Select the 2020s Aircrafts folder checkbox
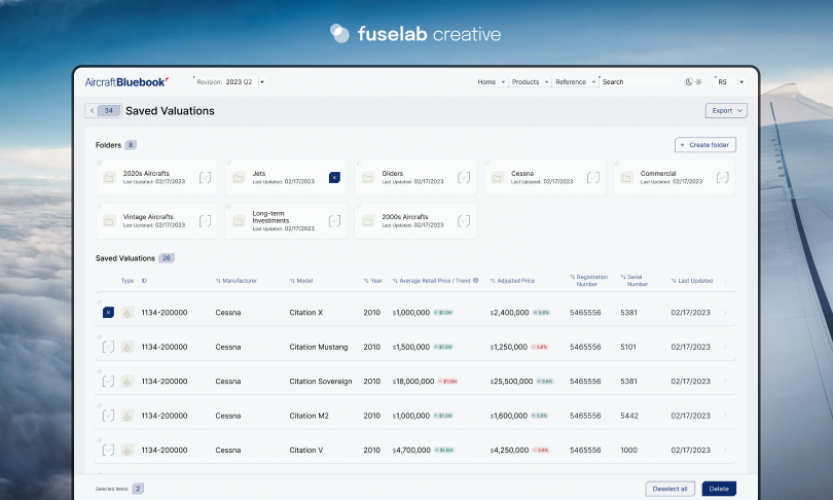 click(205, 177)
